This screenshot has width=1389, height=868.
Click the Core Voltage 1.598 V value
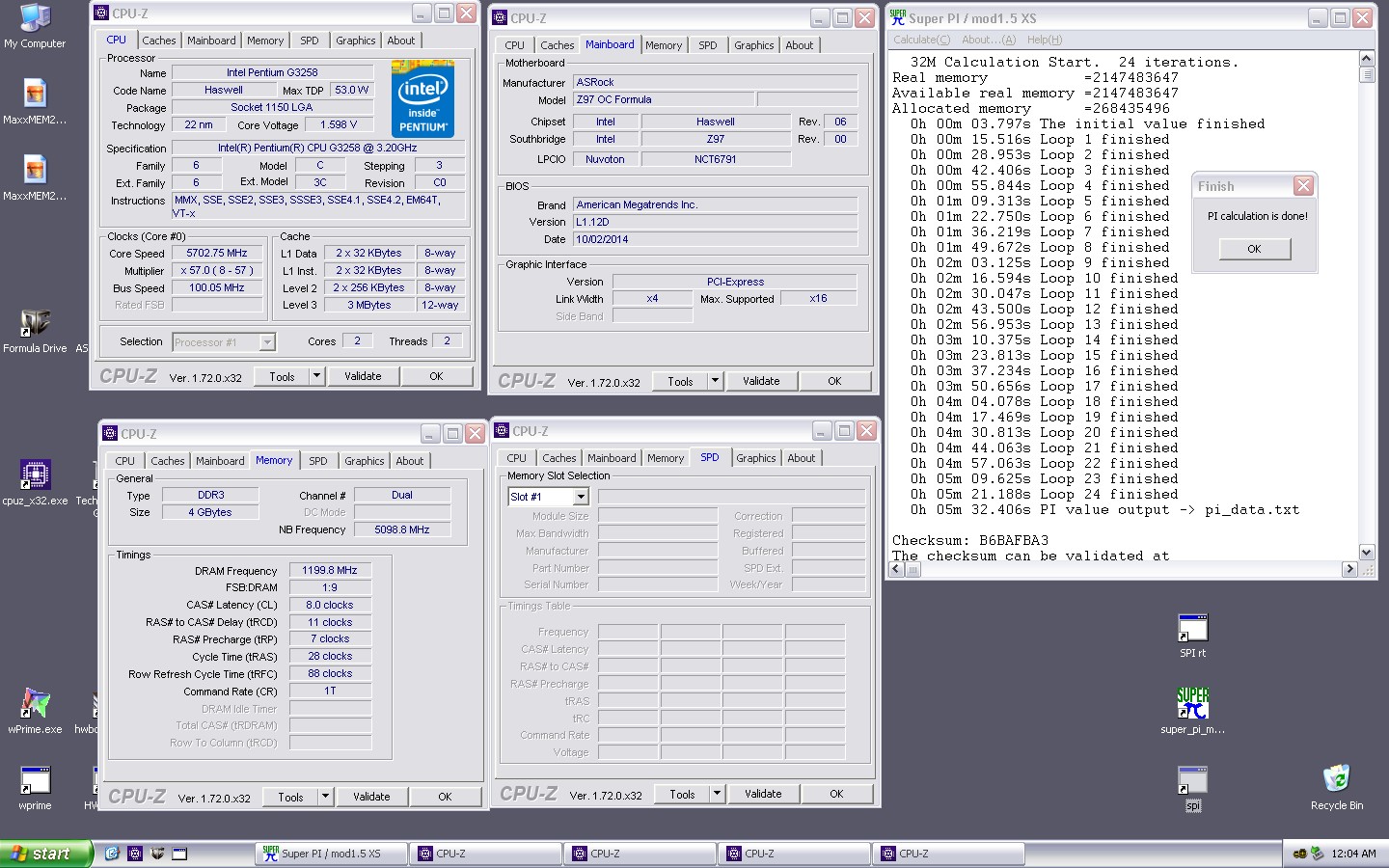(339, 124)
